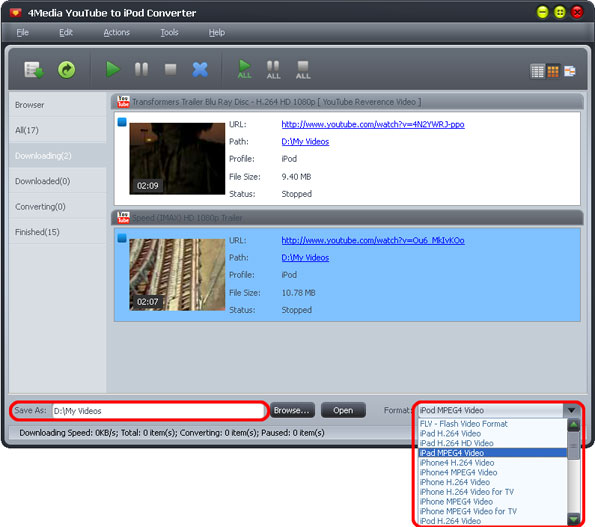The image size is (595, 527).
Task: Click the 9.40 MB file size value
Action: [x=296, y=176]
